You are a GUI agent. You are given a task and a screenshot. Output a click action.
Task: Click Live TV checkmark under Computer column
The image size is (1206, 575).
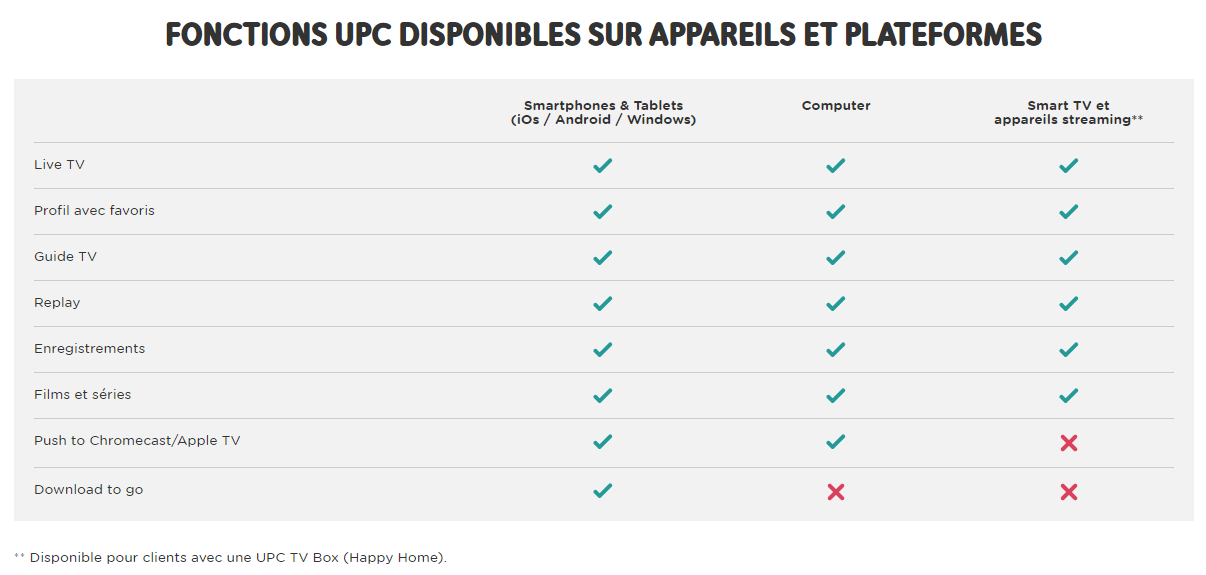click(836, 166)
